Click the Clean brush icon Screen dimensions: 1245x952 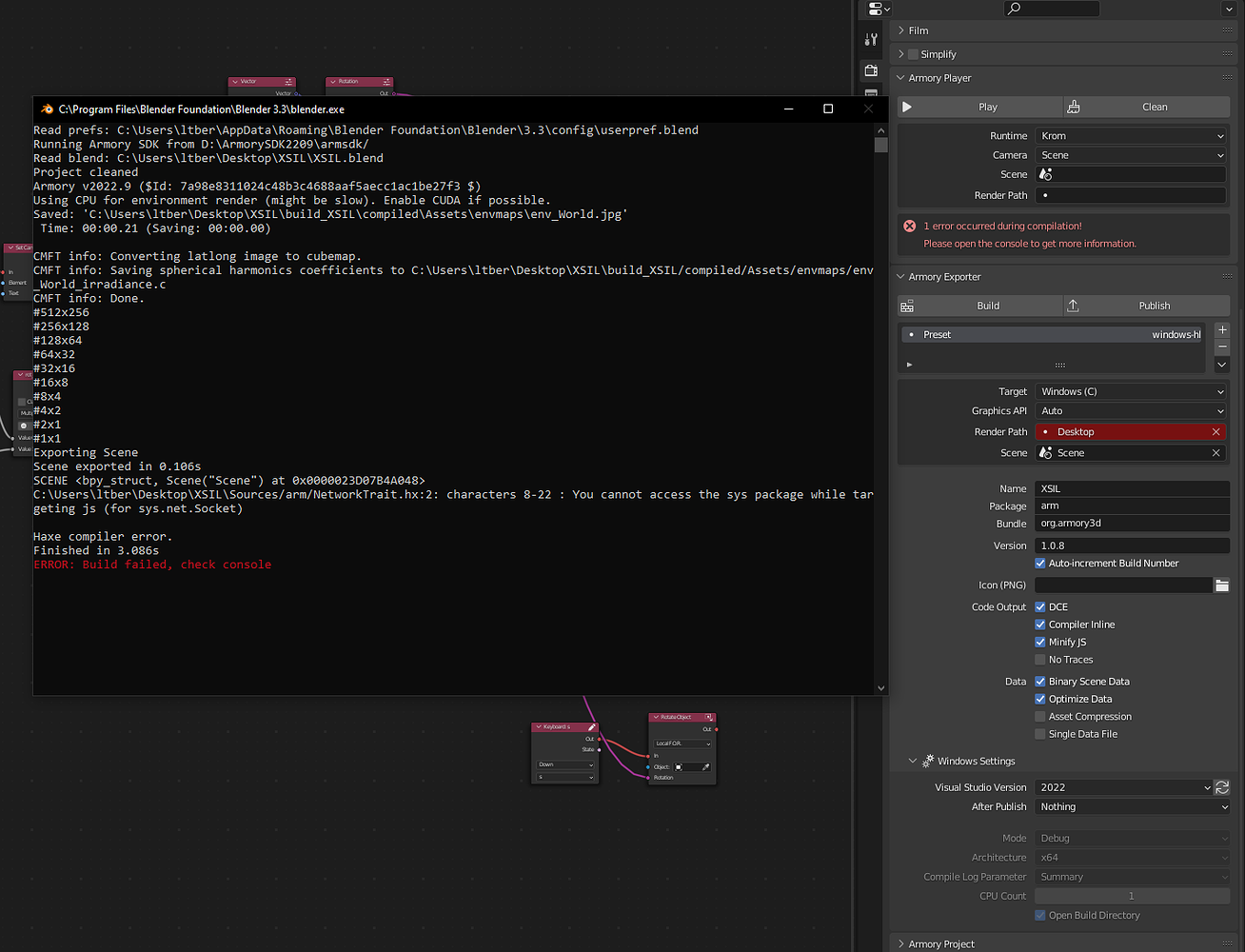point(1075,107)
